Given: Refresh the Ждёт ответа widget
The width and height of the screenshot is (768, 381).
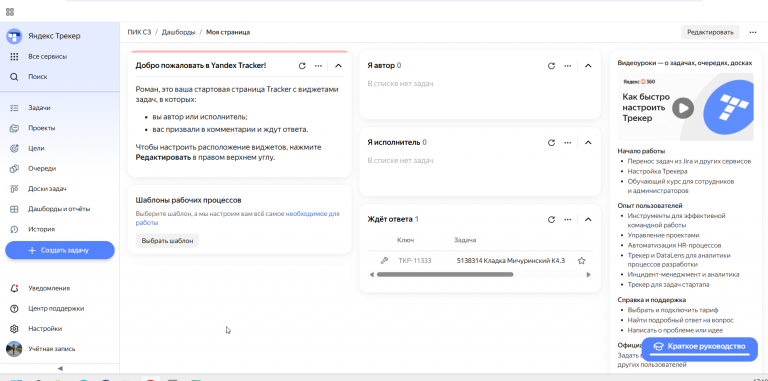Looking at the screenshot, I should 552,219.
